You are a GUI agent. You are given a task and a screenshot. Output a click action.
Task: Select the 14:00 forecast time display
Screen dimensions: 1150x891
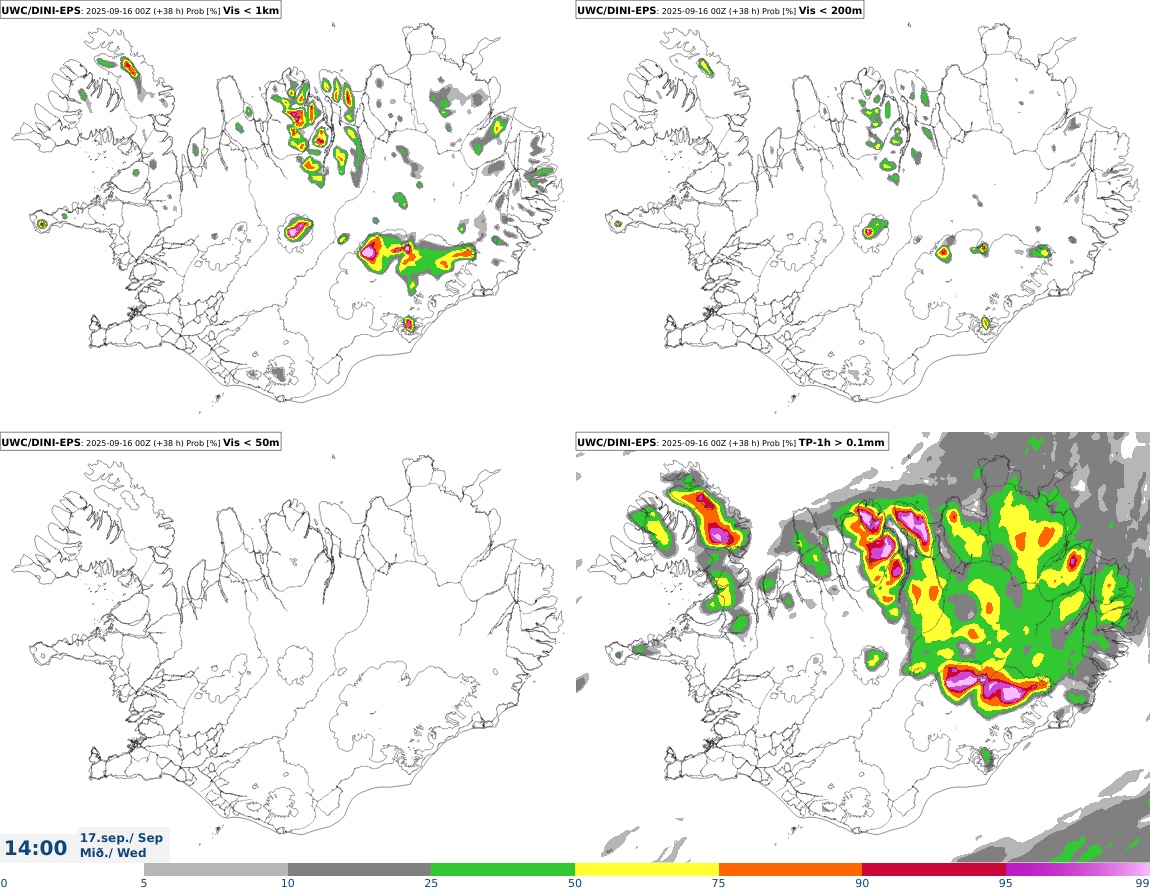point(35,848)
